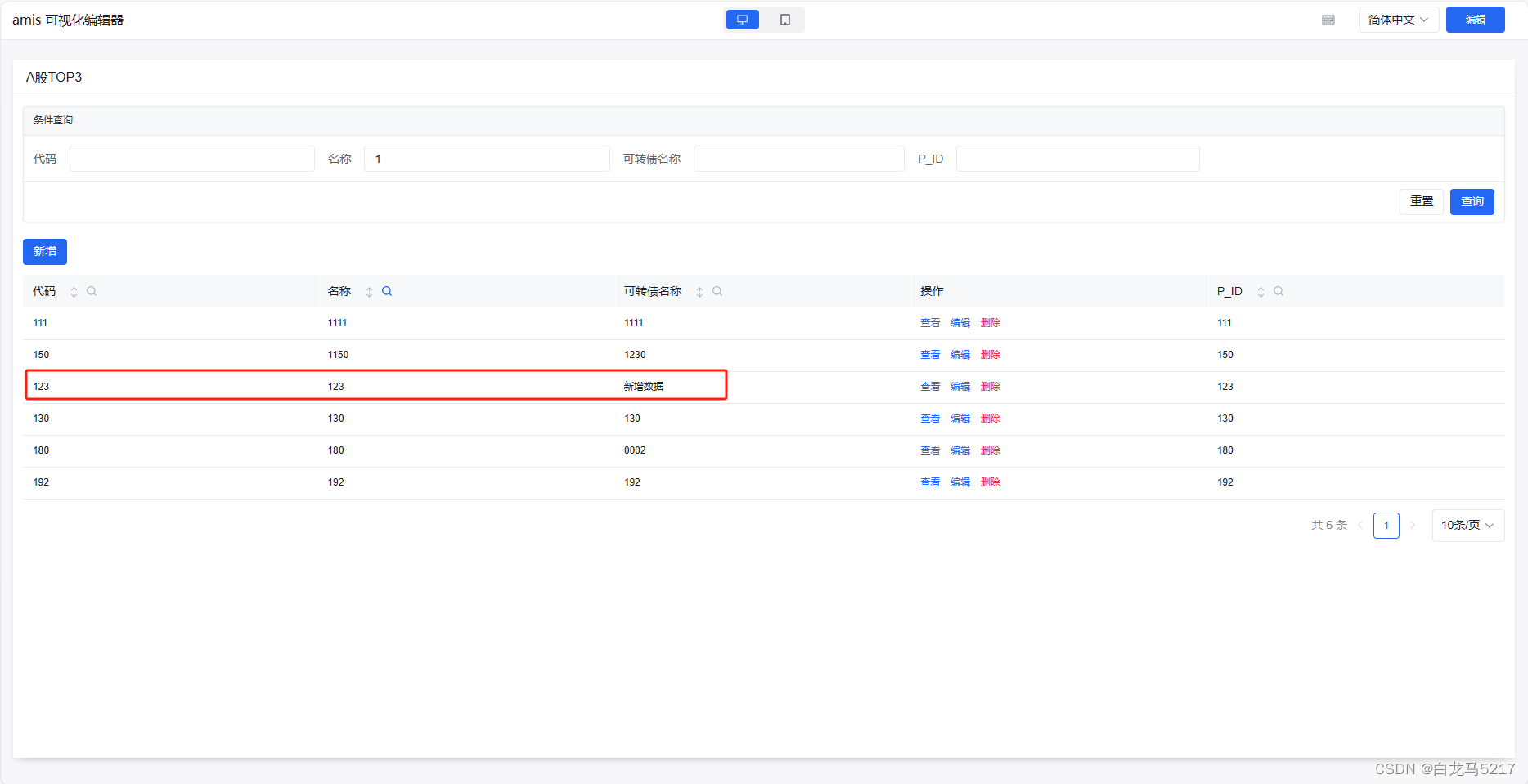This screenshot has width=1528, height=784.
Task: Click the 0002 可转债名称 cell
Action: click(x=635, y=450)
